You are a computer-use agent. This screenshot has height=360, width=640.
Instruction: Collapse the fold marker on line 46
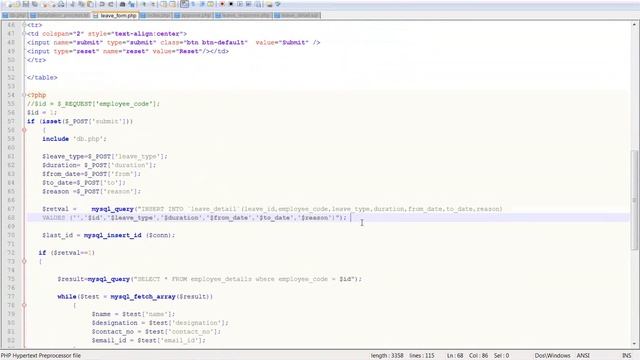point(24,25)
